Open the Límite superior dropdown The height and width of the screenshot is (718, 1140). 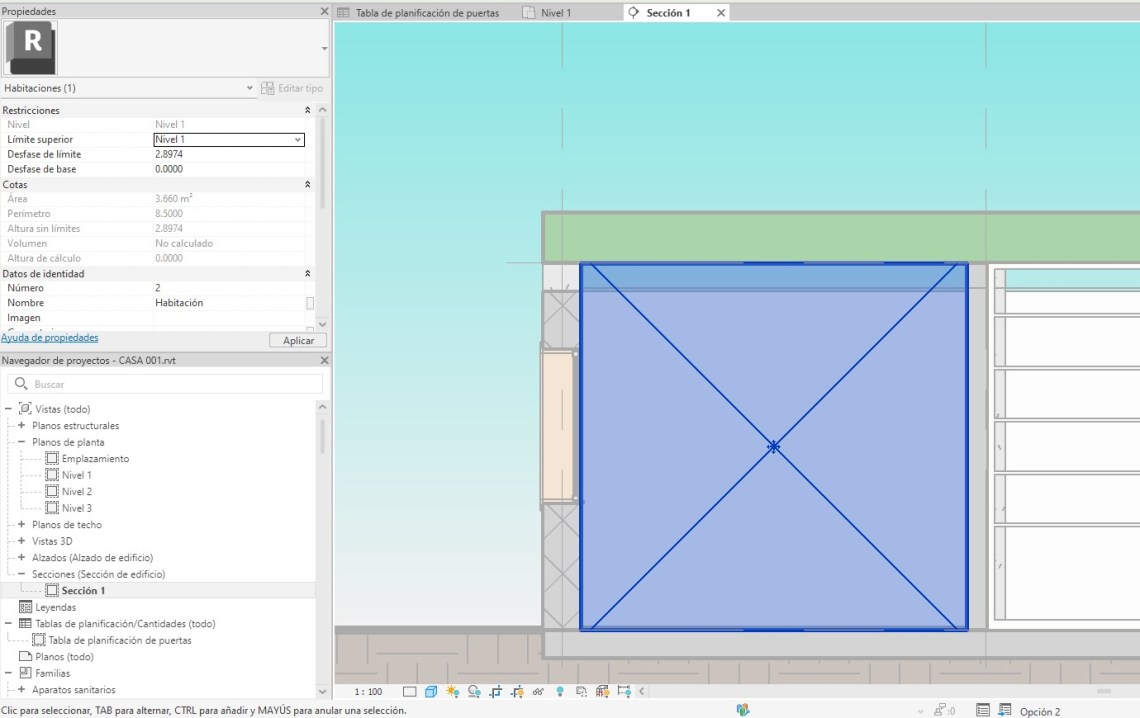tap(298, 140)
